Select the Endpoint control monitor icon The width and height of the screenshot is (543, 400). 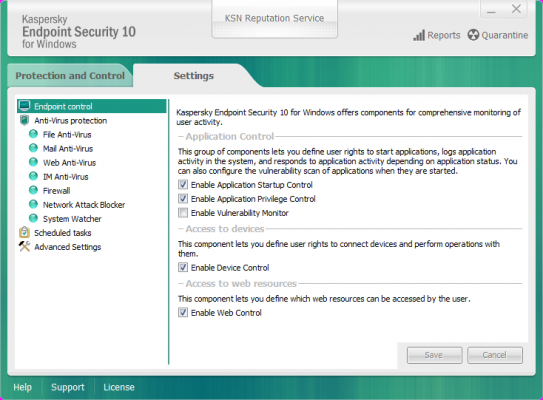pyautogui.click(x=25, y=106)
